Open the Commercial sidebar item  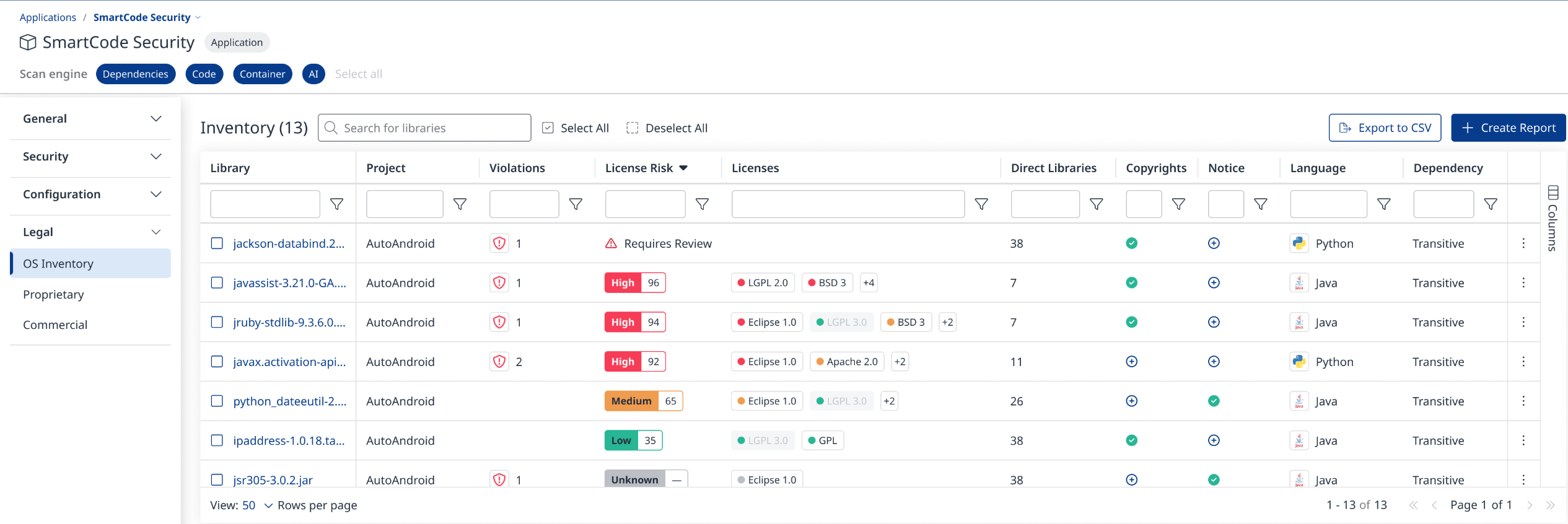point(55,325)
